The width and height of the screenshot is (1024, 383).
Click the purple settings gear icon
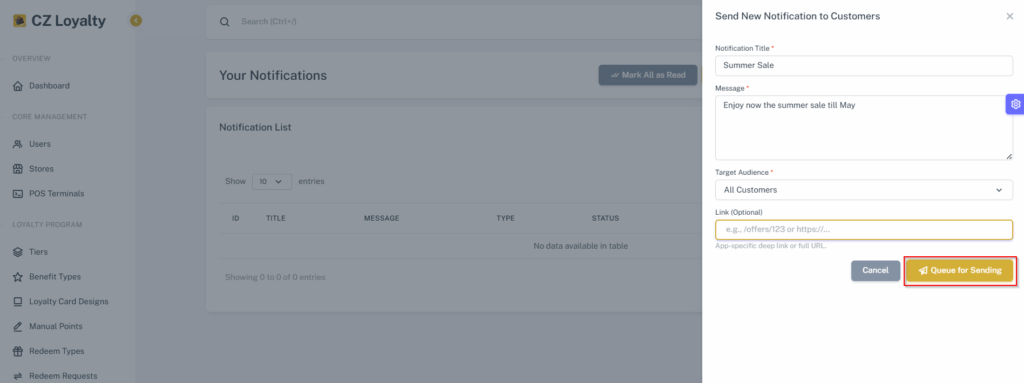click(1015, 104)
